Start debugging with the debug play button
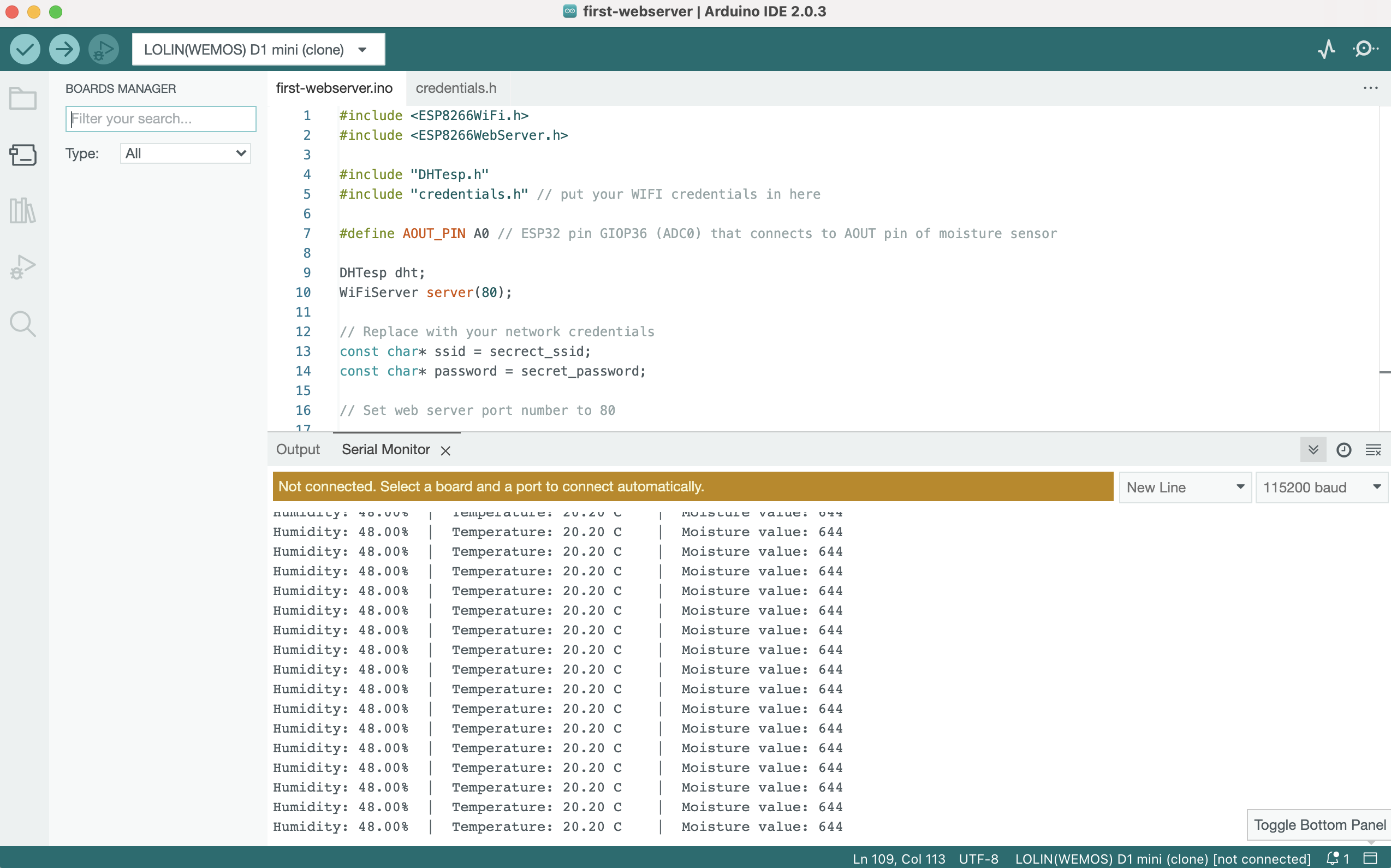 click(103, 49)
